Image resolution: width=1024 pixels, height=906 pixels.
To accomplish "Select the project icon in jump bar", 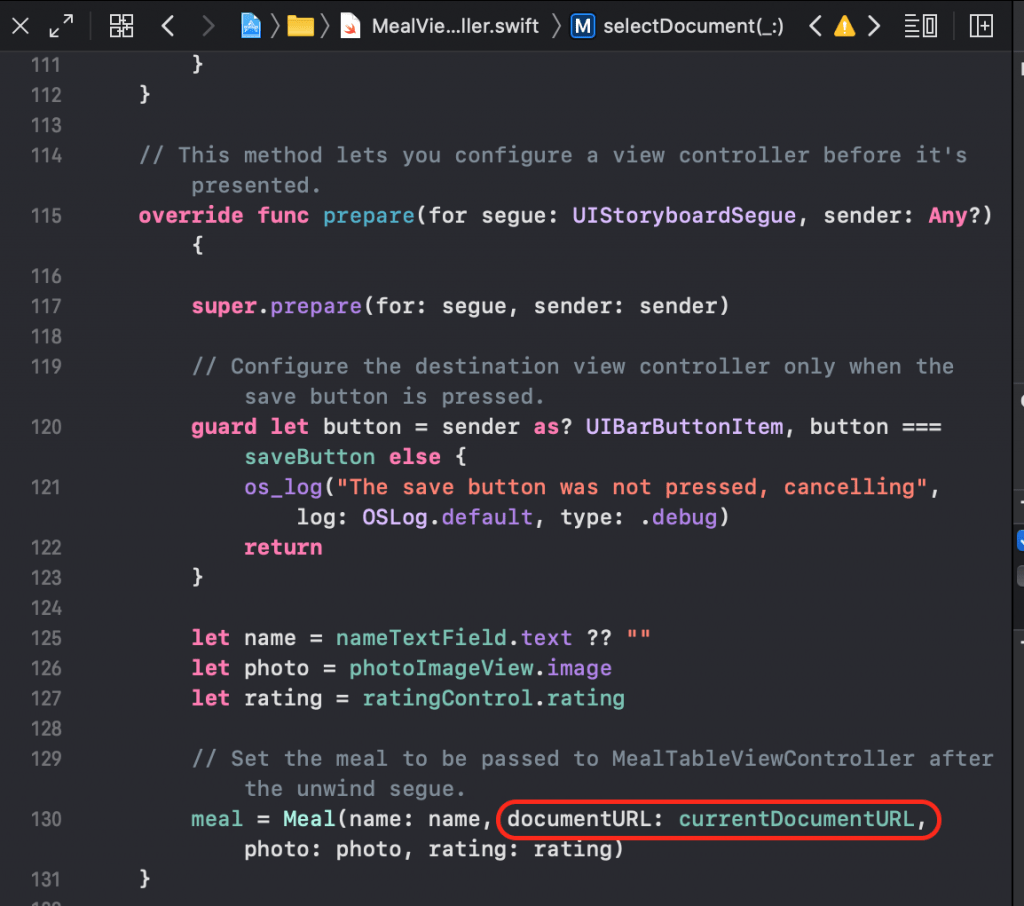I will pos(251,26).
